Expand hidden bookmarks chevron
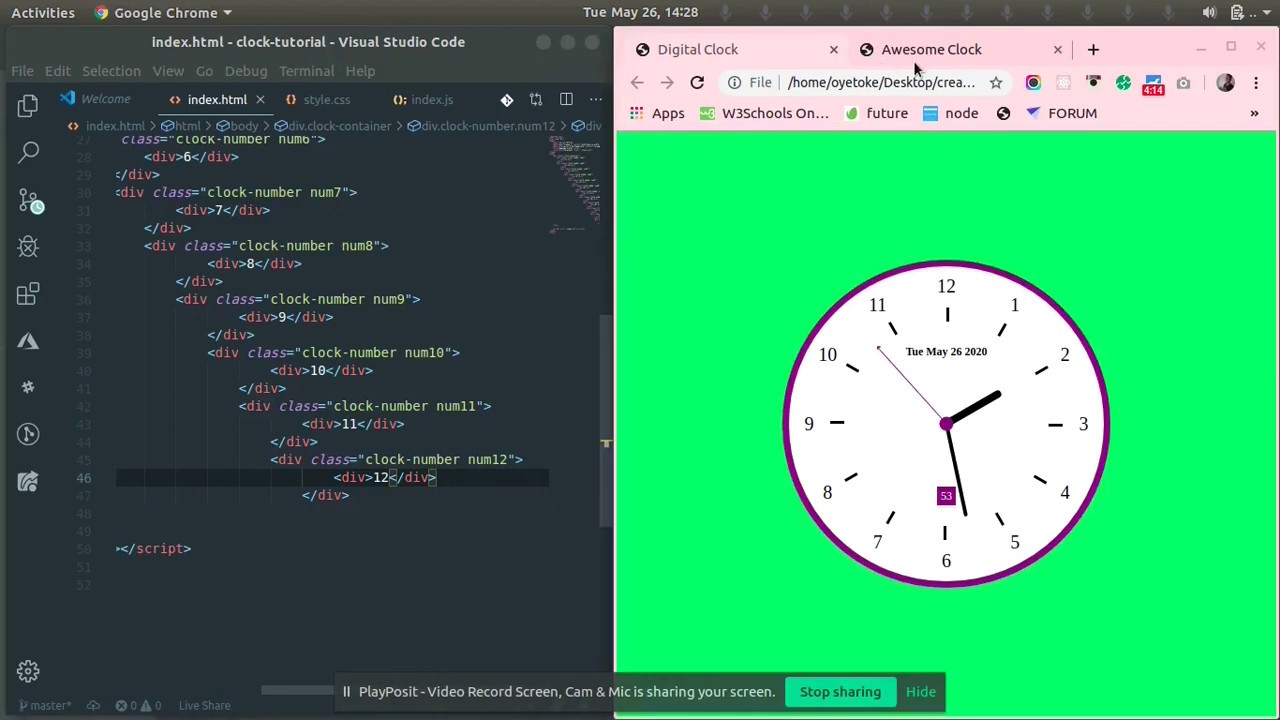 pos(1254,113)
